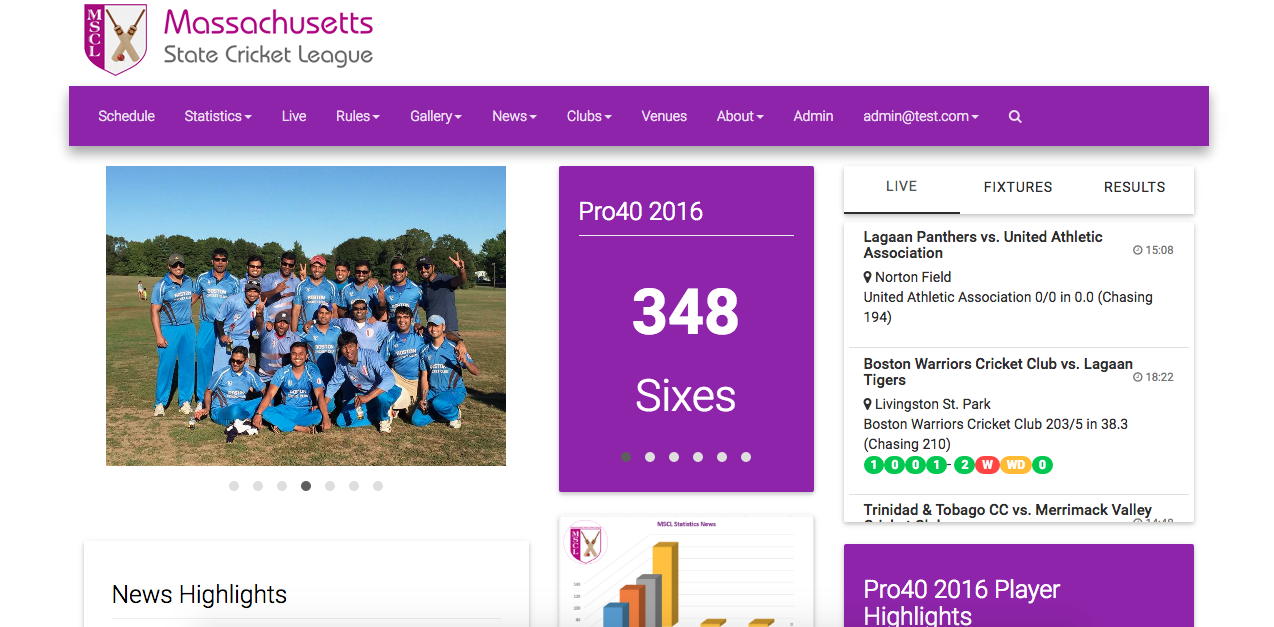Open the Clubs dropdown menu

(x=588, y=117)
